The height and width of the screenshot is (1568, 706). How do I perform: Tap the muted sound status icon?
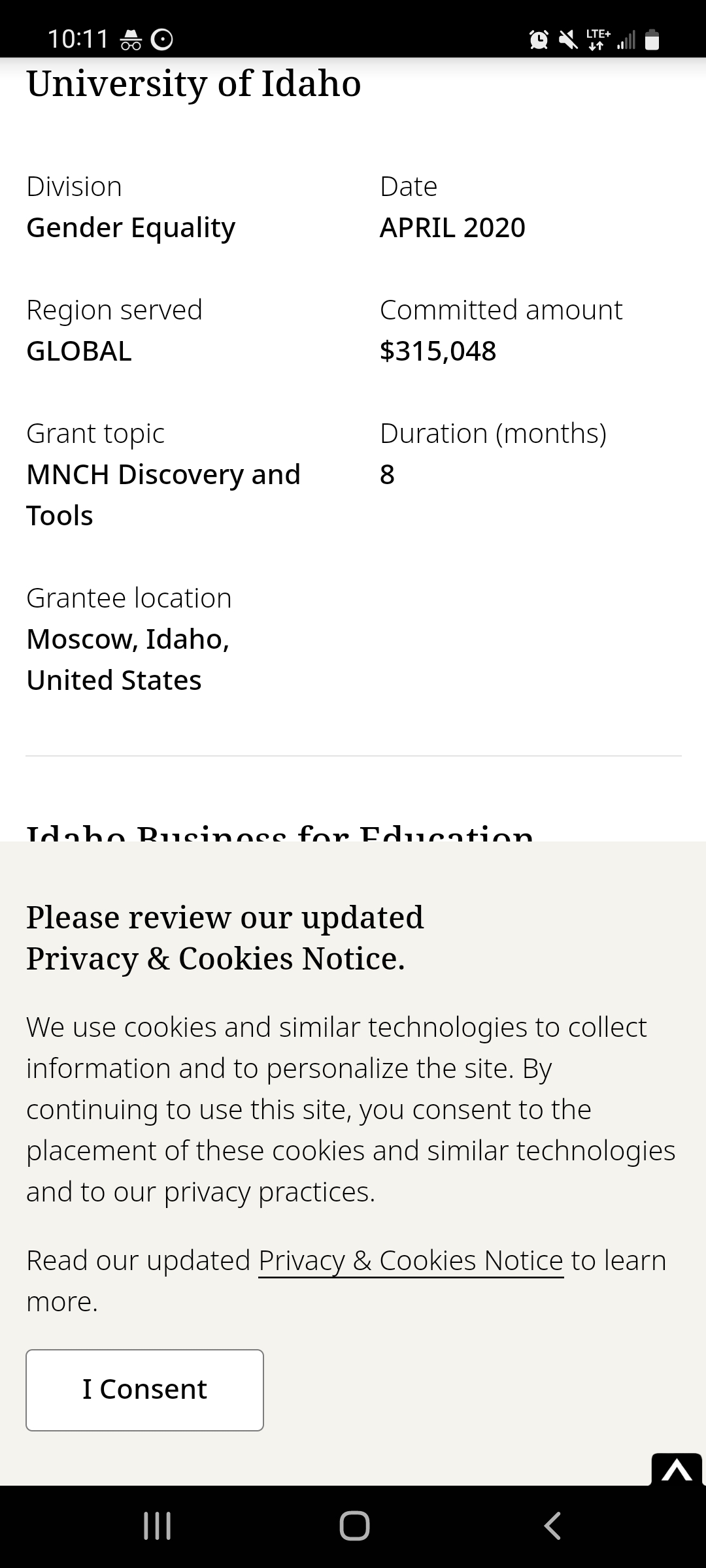click(x=568, y=41)
